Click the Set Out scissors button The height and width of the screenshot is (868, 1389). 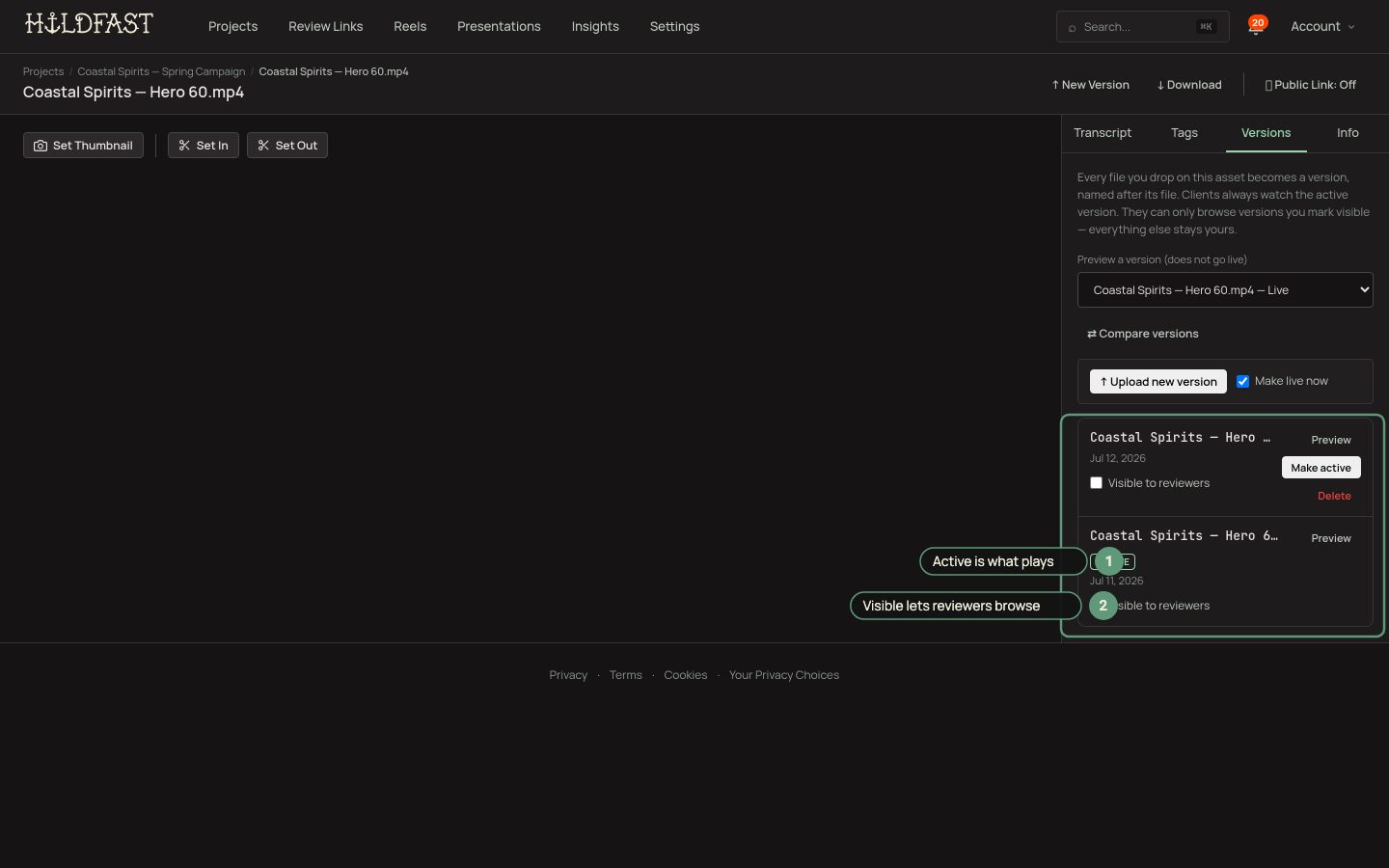tap(287, 146)
